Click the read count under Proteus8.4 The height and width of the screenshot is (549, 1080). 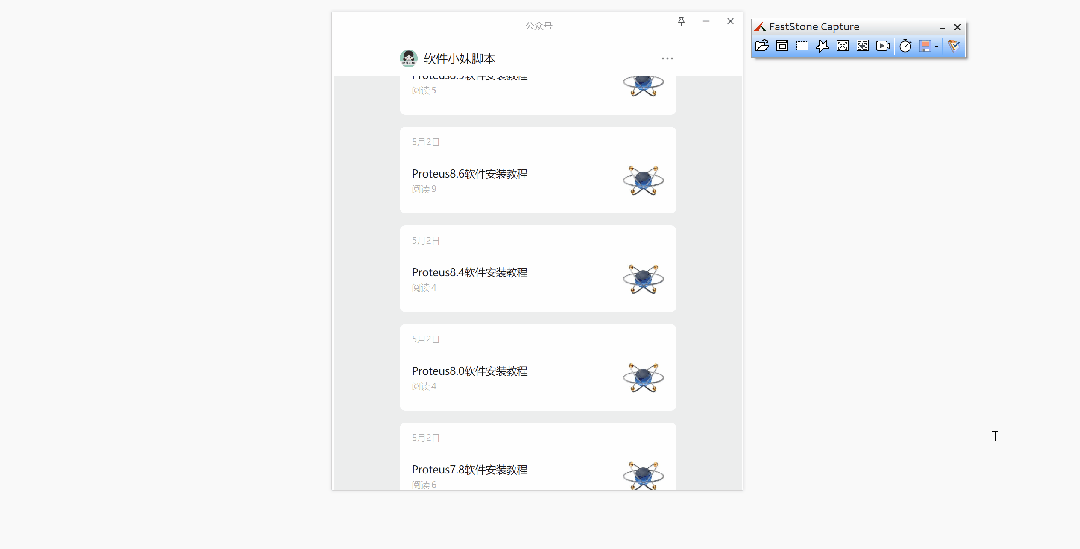[x=424, y=288]
